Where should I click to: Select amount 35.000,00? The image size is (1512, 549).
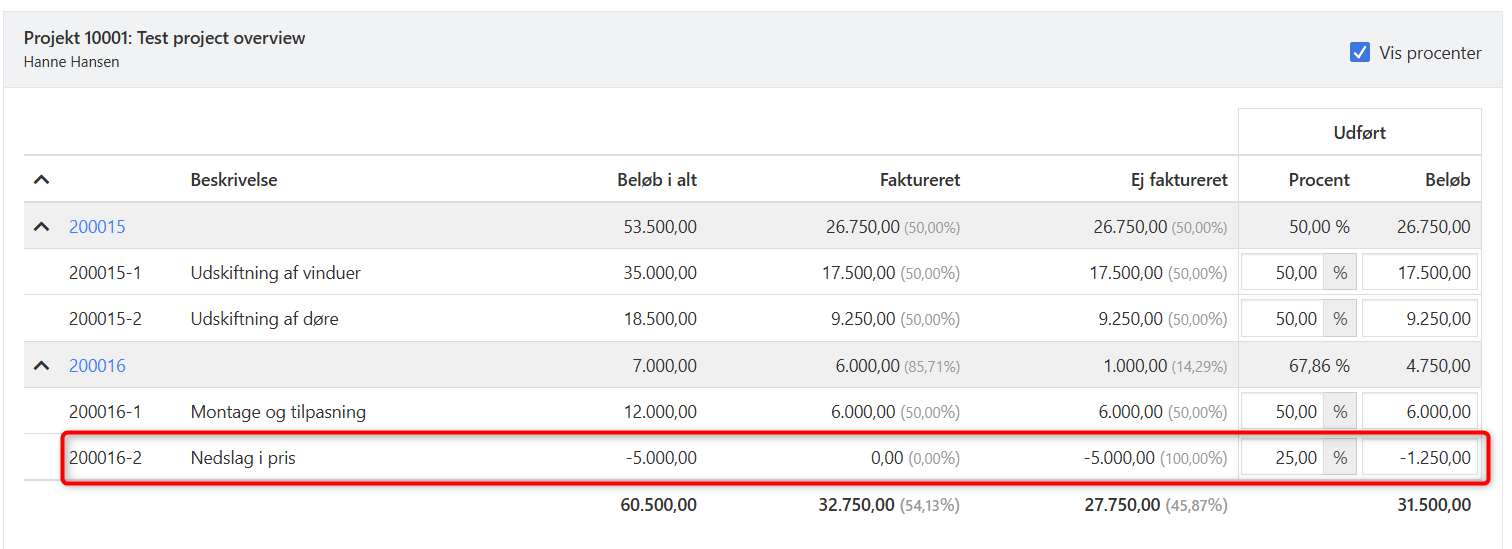pyautogui.click(x=660, y=273)
